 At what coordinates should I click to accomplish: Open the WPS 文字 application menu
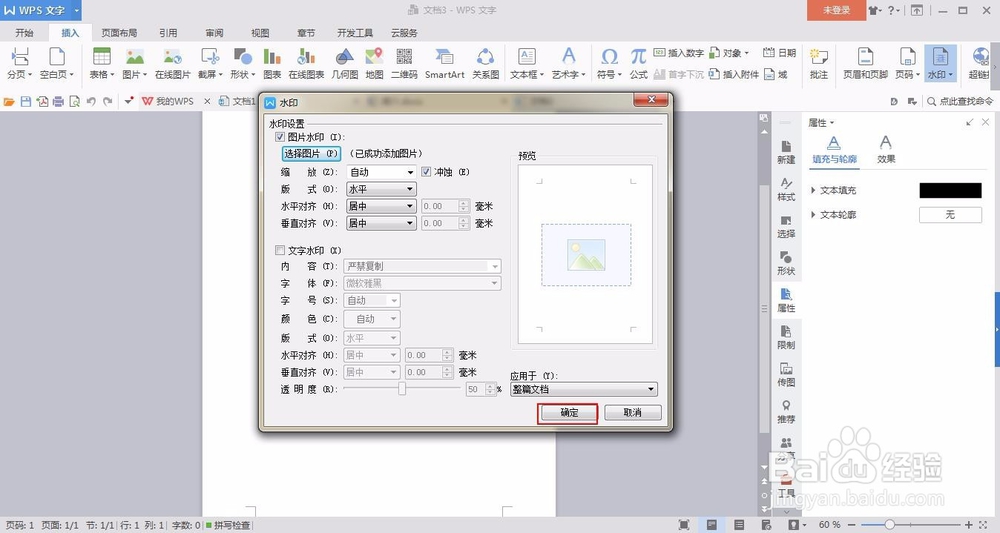pos(41,10)
